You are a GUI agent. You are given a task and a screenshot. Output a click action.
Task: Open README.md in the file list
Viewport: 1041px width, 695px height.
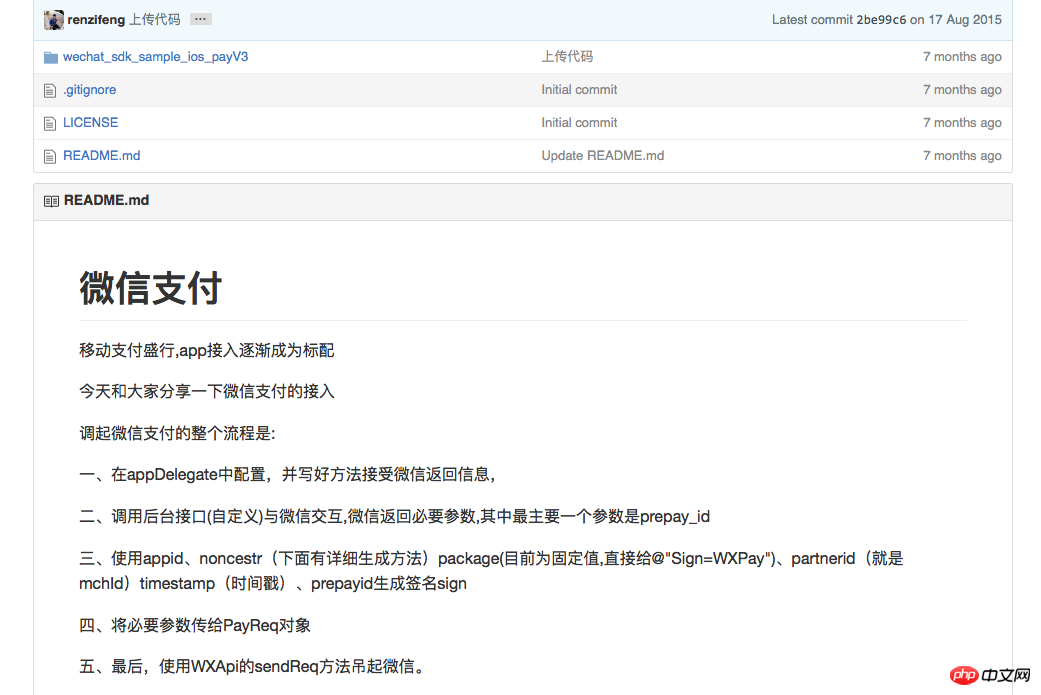pyautogui.click(x=102, y=156)
